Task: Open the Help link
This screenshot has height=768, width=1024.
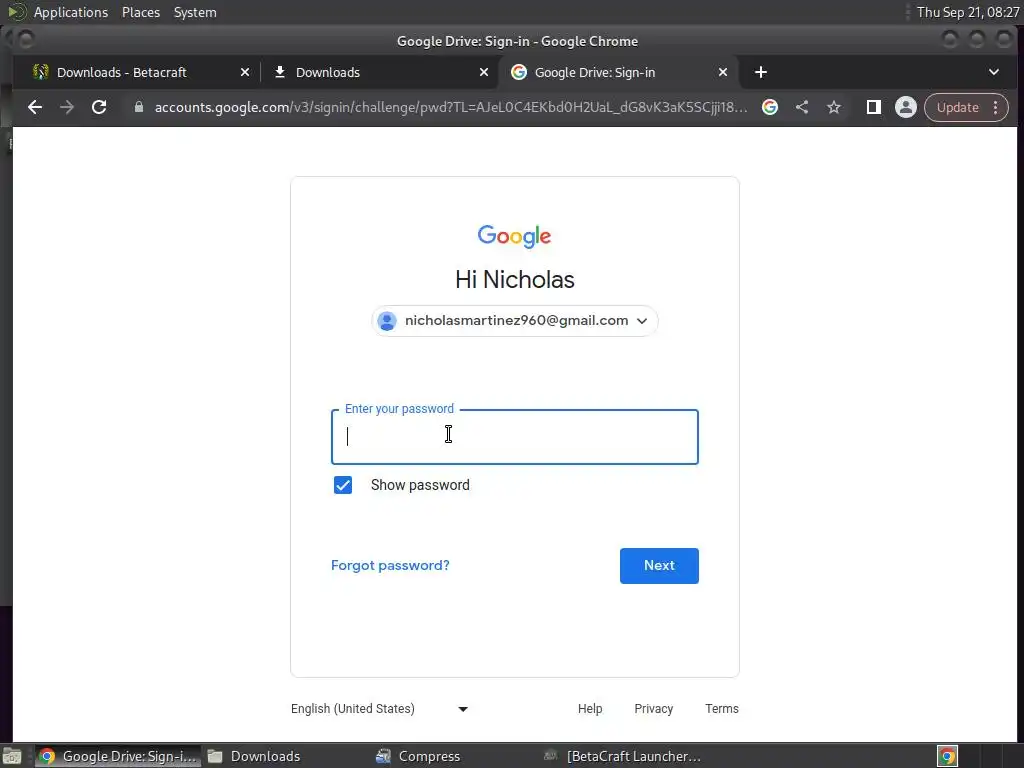Action: tap(590, 709)
